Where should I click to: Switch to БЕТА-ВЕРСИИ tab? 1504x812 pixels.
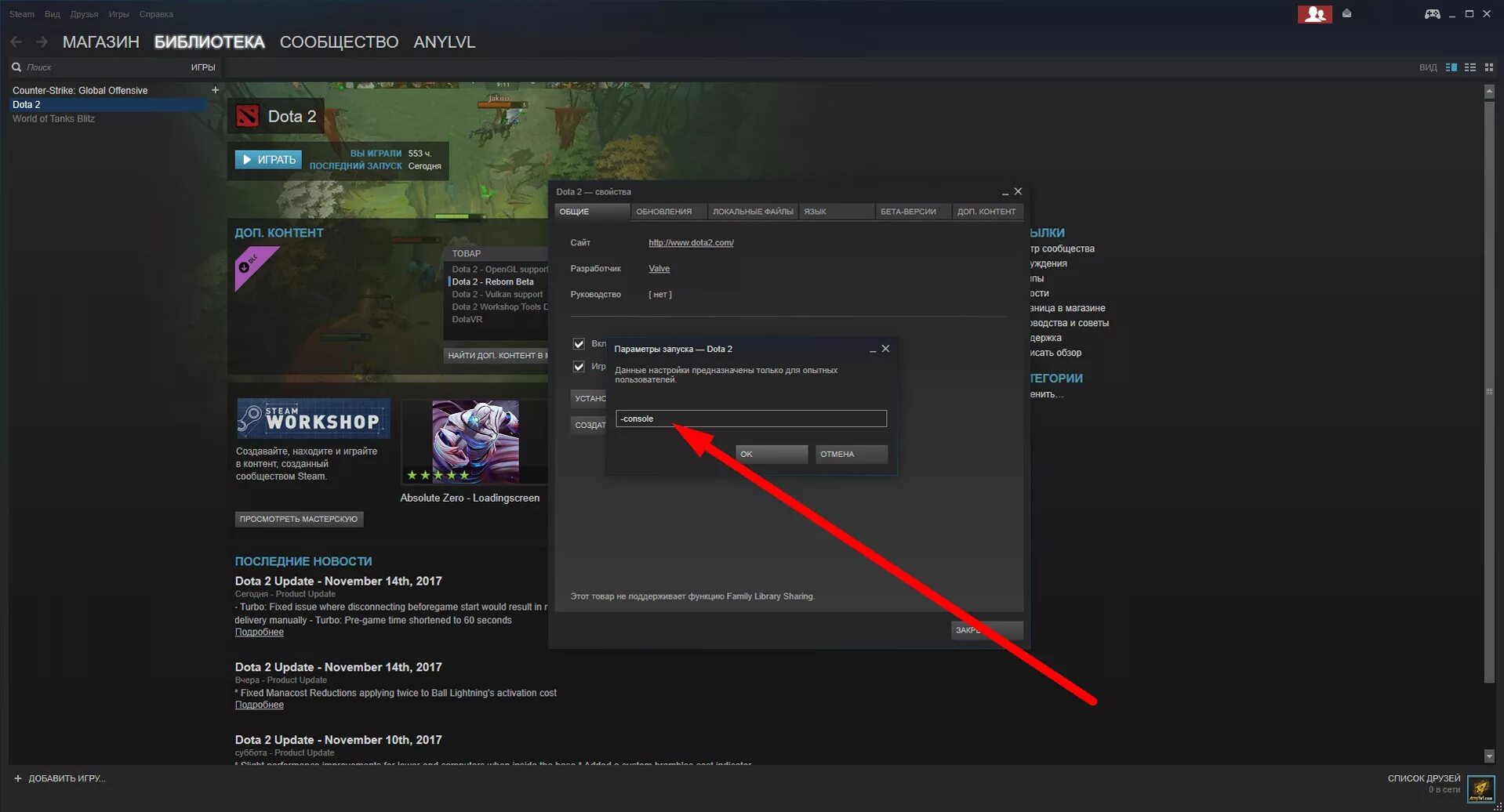point(913,212)
